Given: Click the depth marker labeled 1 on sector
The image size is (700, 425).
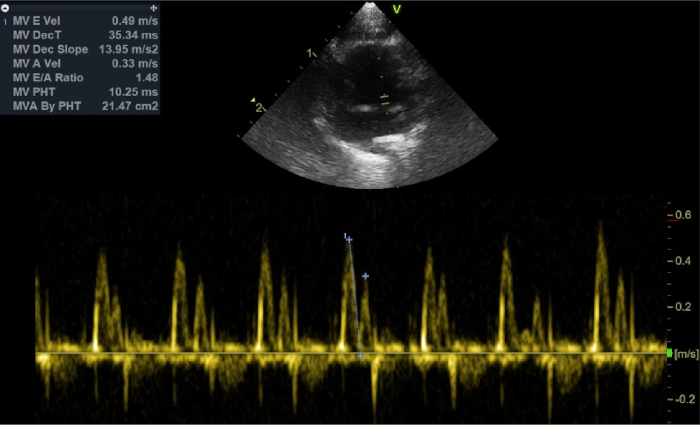Looking at the screenshot, I should click(310, 53).
